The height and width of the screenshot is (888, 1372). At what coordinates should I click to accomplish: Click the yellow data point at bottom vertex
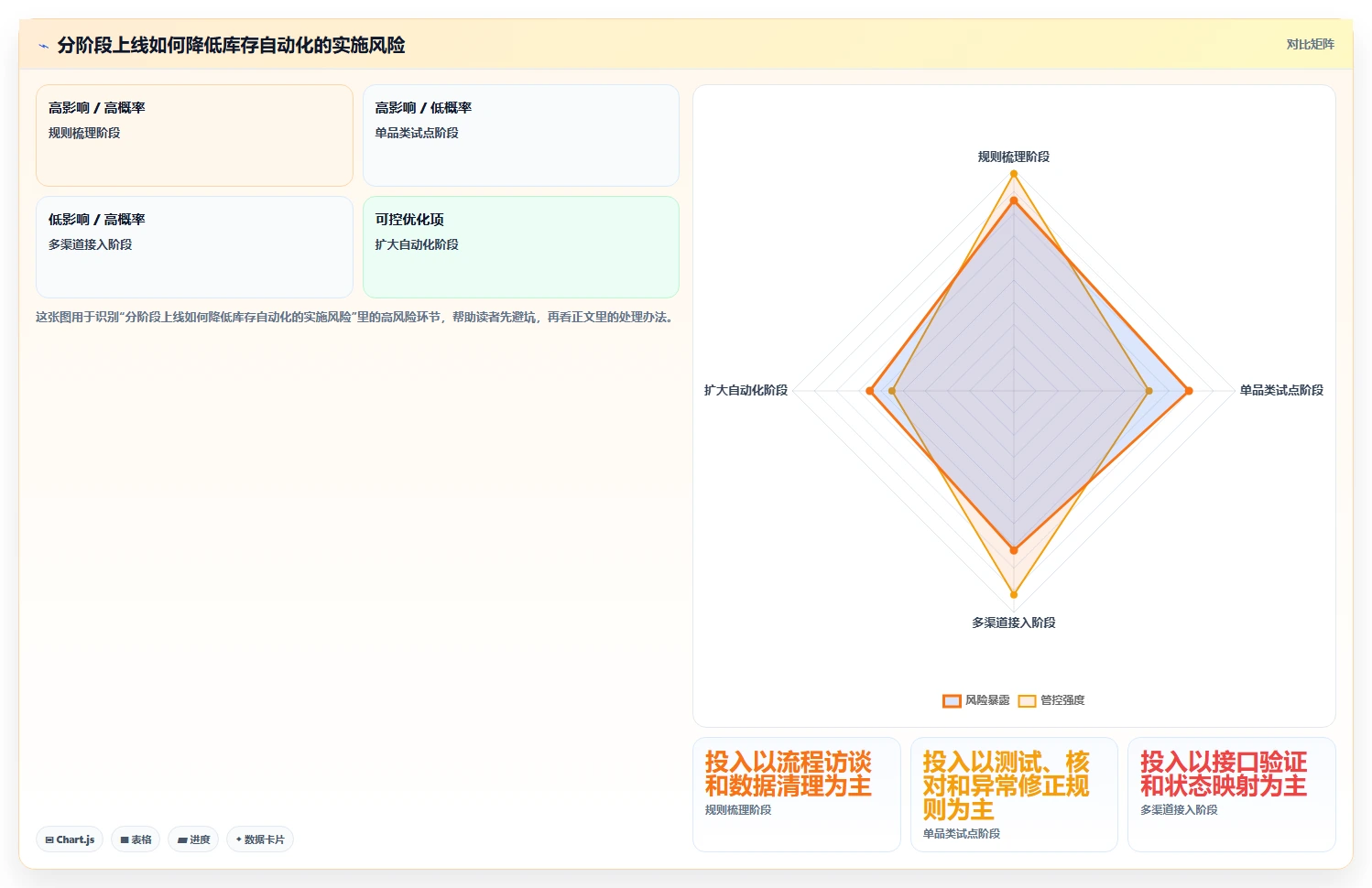[1014, 595]
